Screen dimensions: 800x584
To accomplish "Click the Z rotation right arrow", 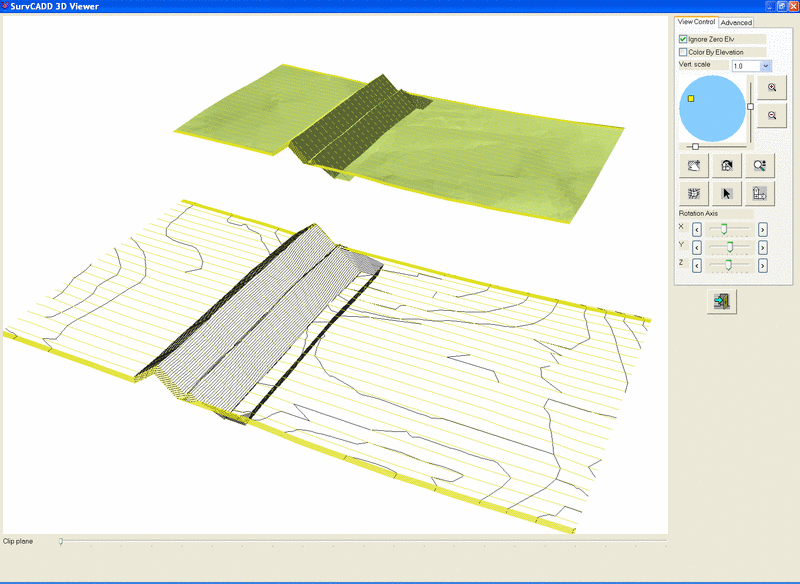I will (762, 265).
